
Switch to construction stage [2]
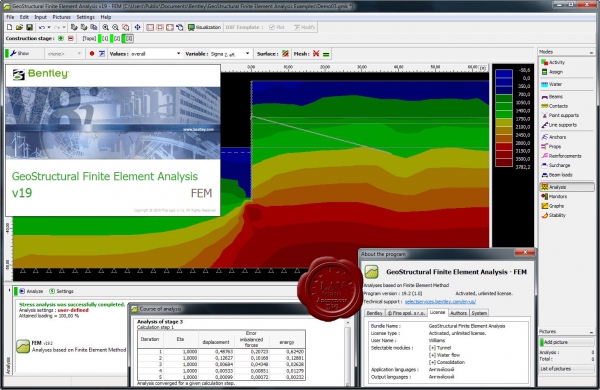(x=116, y=38)
